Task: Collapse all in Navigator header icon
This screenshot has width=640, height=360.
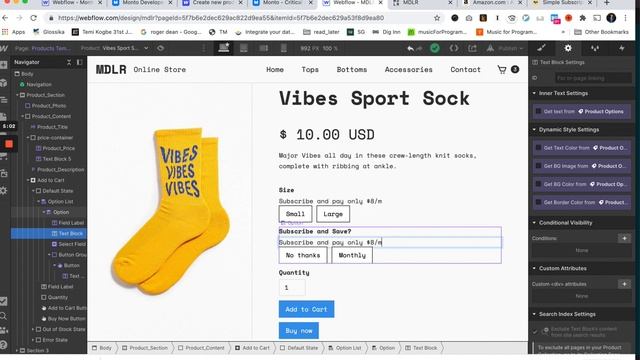Action: pos(69,62)
